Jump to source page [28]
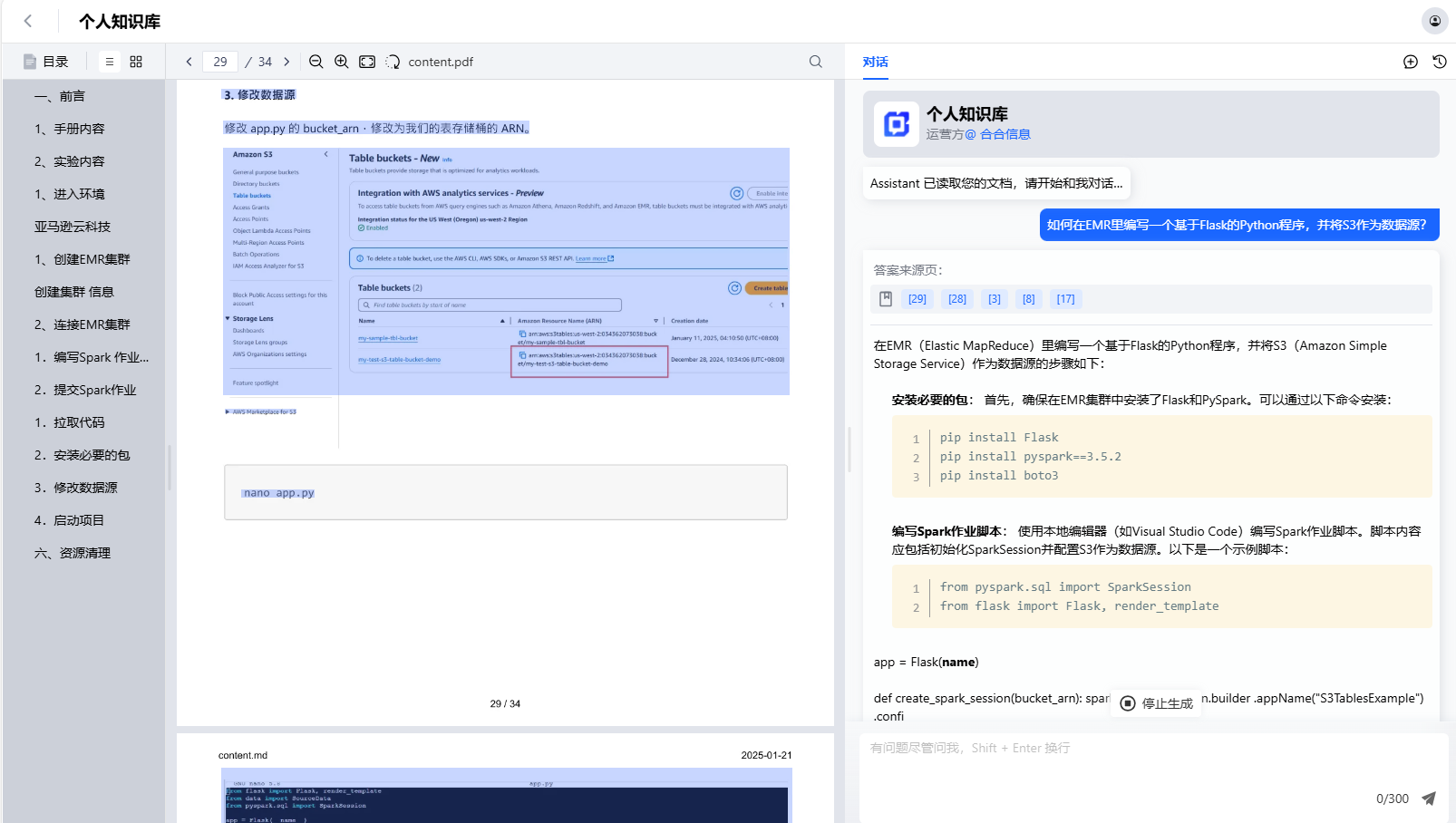 coord(957,299)
